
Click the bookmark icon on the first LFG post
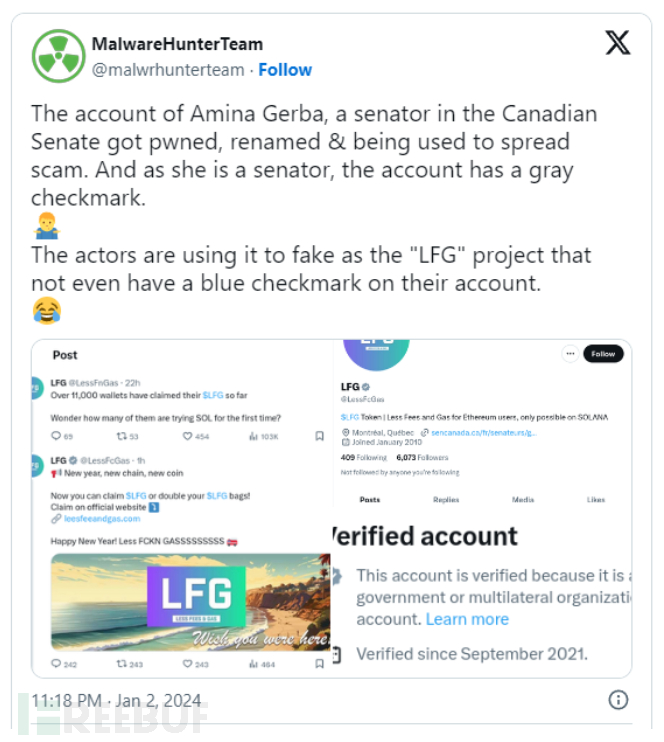point(319,436)
